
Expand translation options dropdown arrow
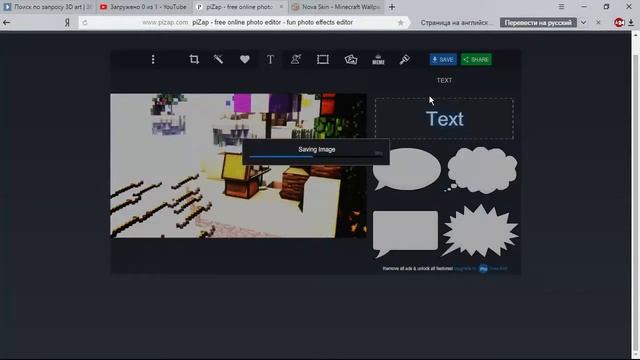pyautogui.click(x=584, y=23)
